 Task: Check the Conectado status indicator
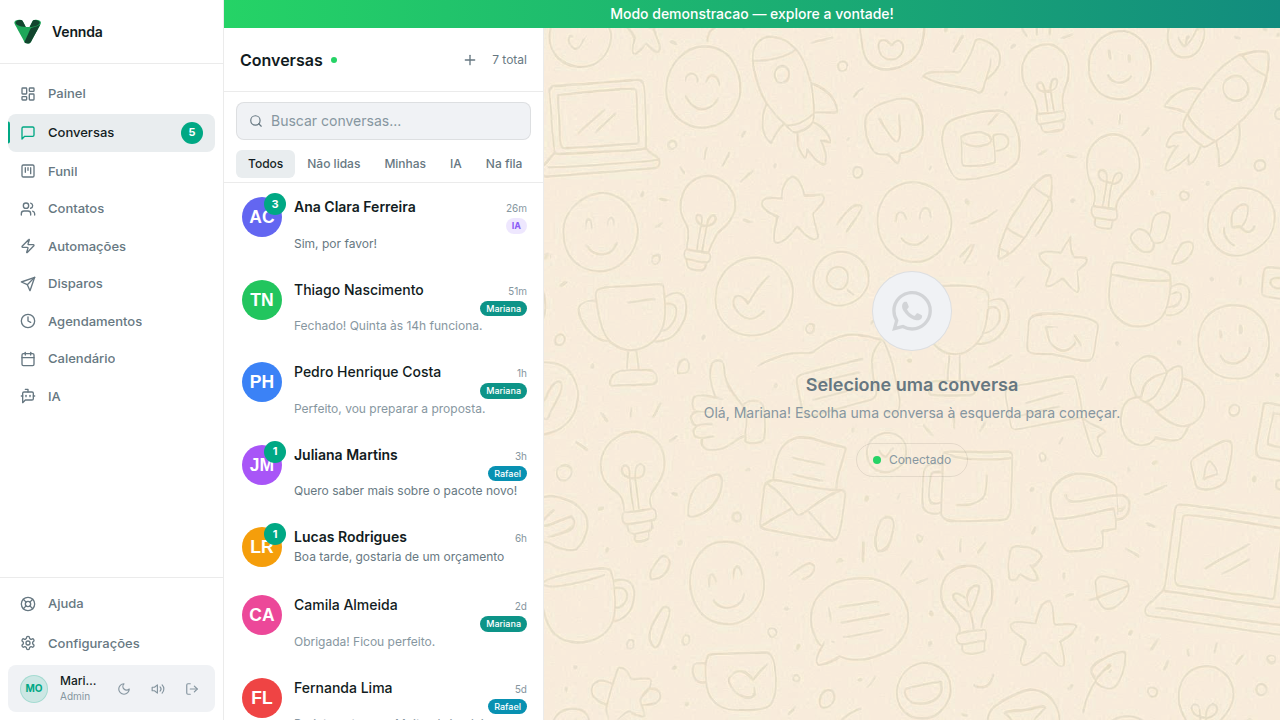coord(911,459)
